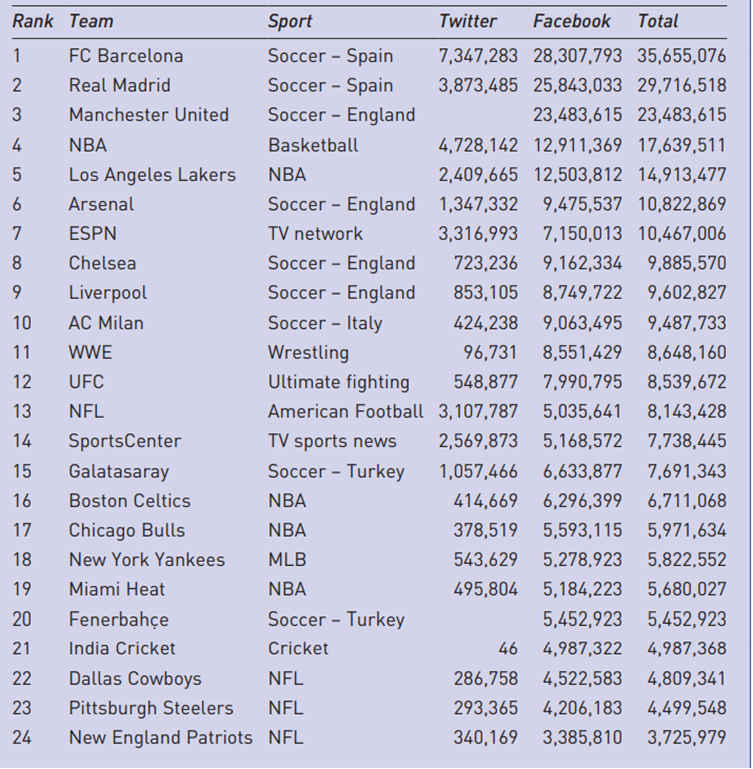Select ESPN's TV network sport cell

pyautogui.click(x=315, y=234)
